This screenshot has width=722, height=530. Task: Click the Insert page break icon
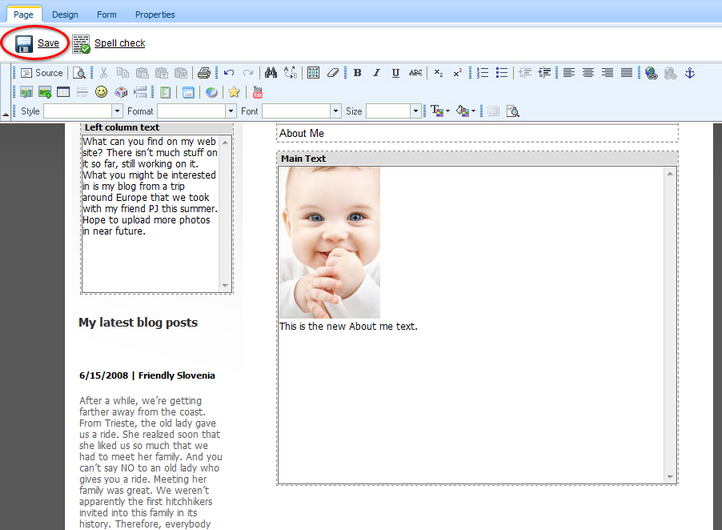click(x=140, y=92)
